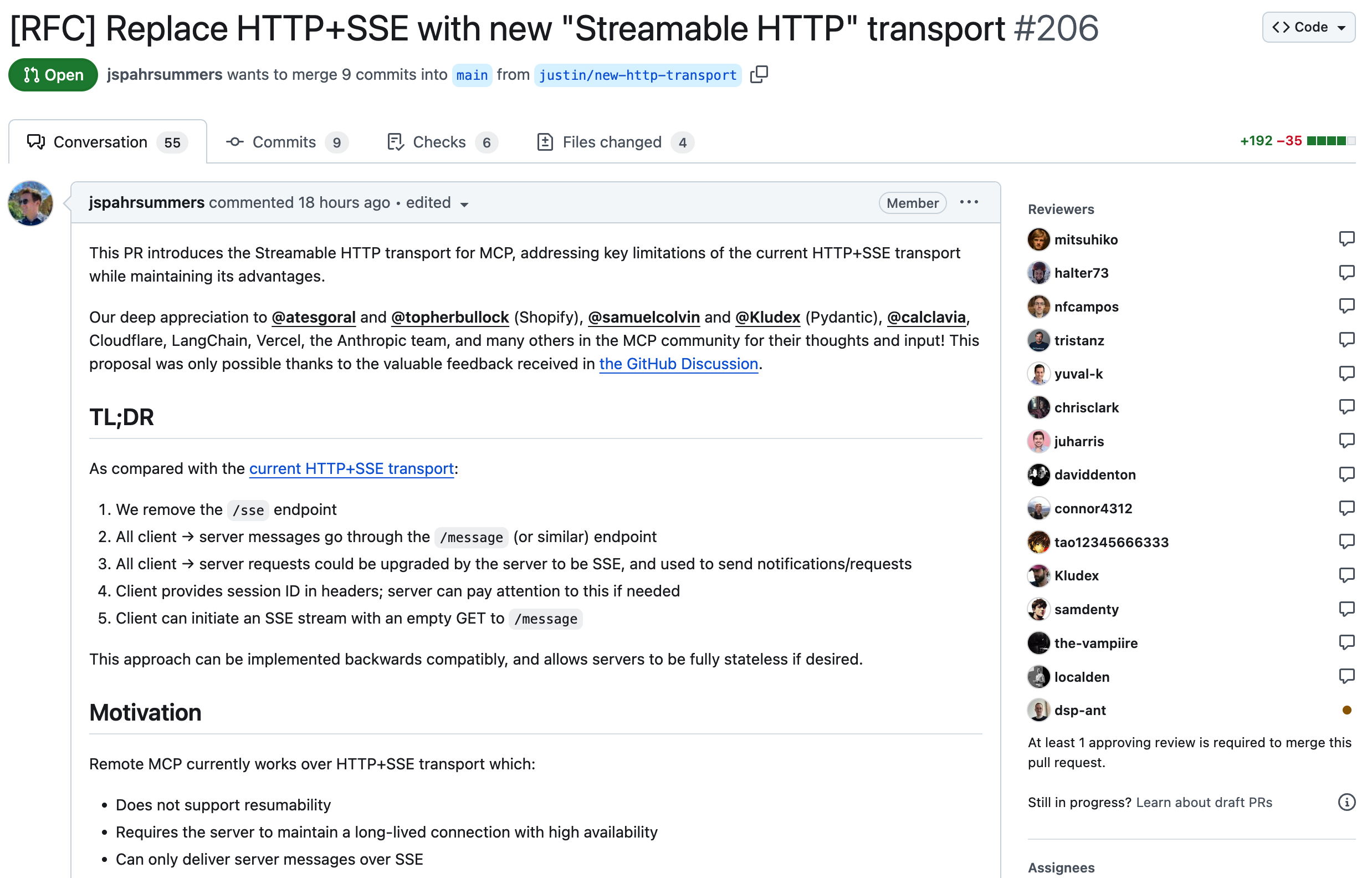
Task: Follow the current HTTP+SSE transport link
Action: (351, 468)
